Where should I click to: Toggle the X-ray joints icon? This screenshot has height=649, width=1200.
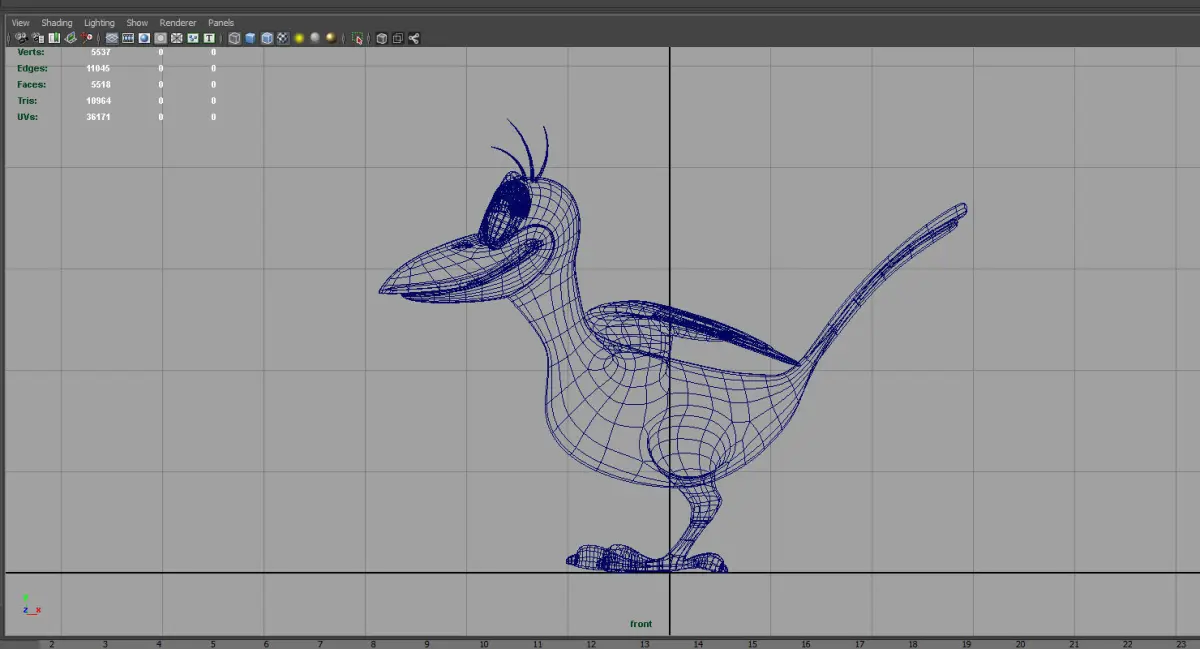[x=414, y=38]
